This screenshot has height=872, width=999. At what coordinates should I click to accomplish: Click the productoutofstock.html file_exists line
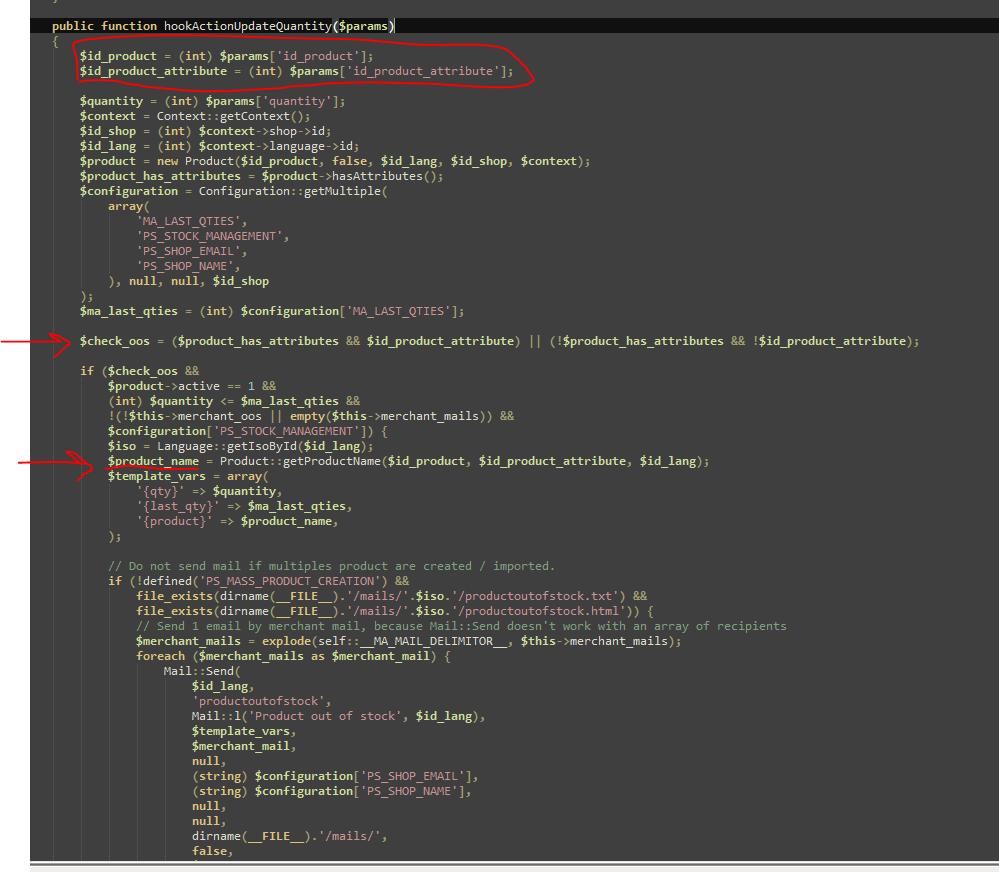(x=394, y=611)
